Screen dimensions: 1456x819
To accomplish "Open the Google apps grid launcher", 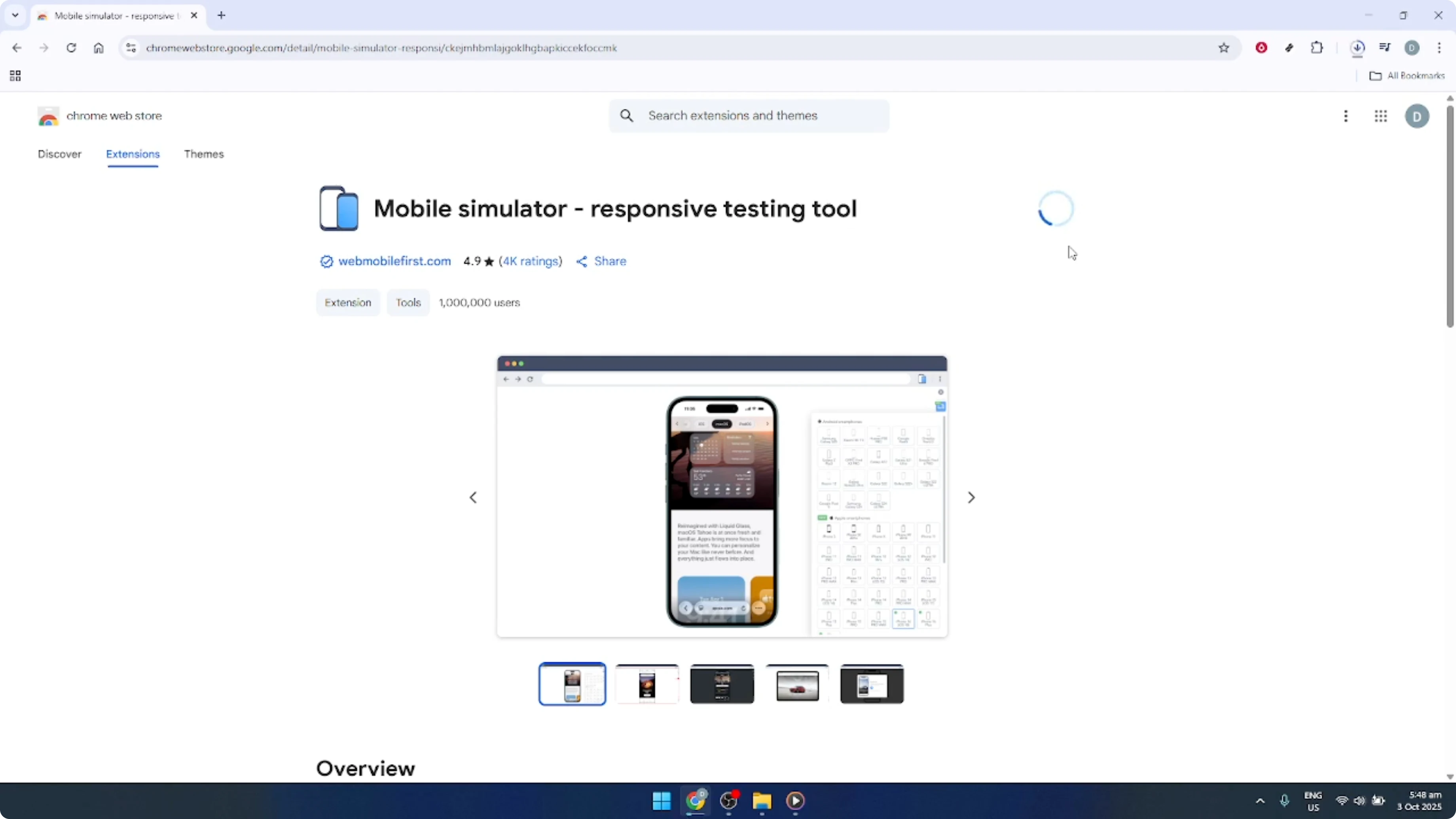I will tap(1381, 116).
